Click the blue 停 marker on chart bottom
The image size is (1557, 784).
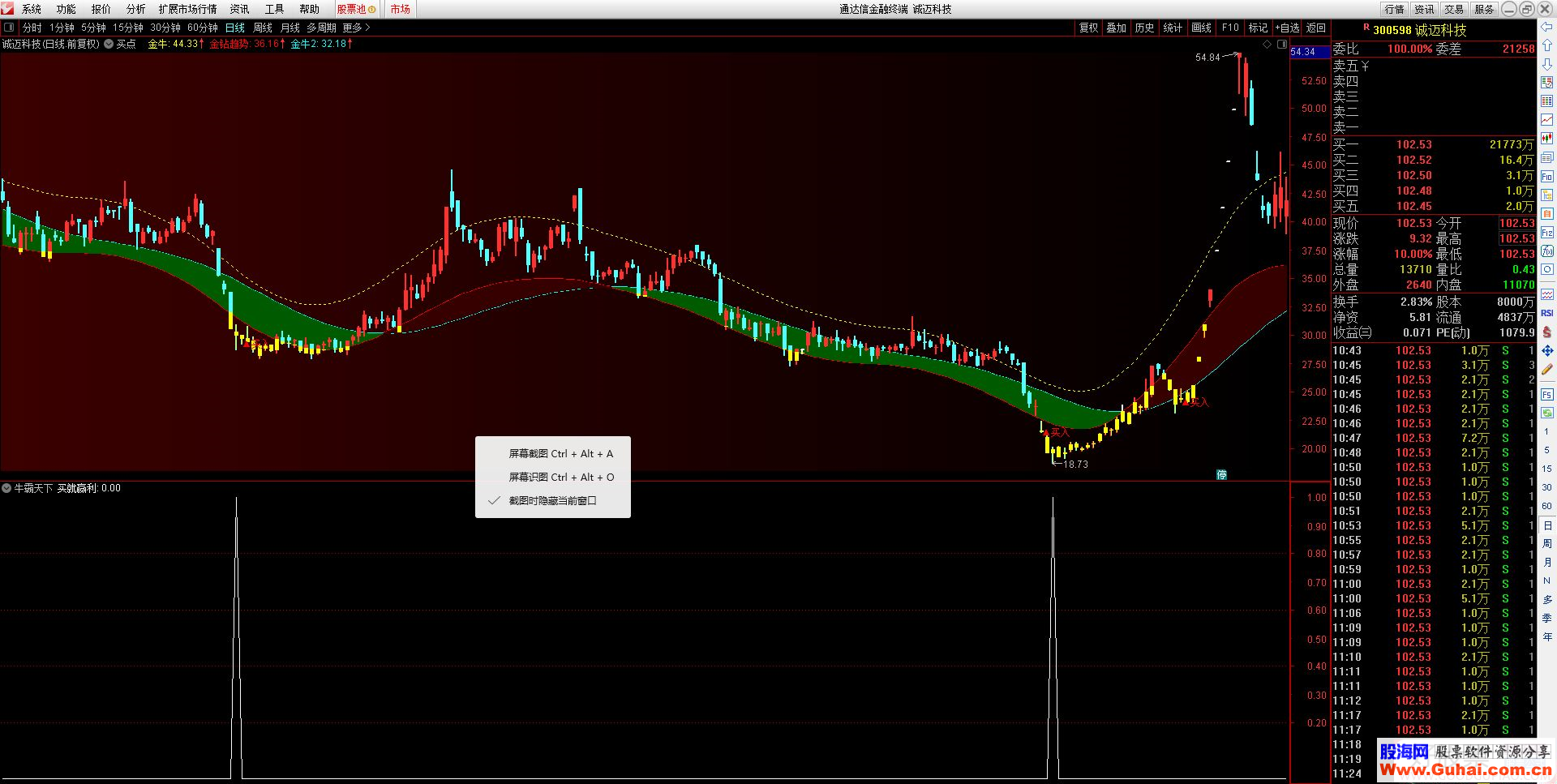[x=1221, y=475]
